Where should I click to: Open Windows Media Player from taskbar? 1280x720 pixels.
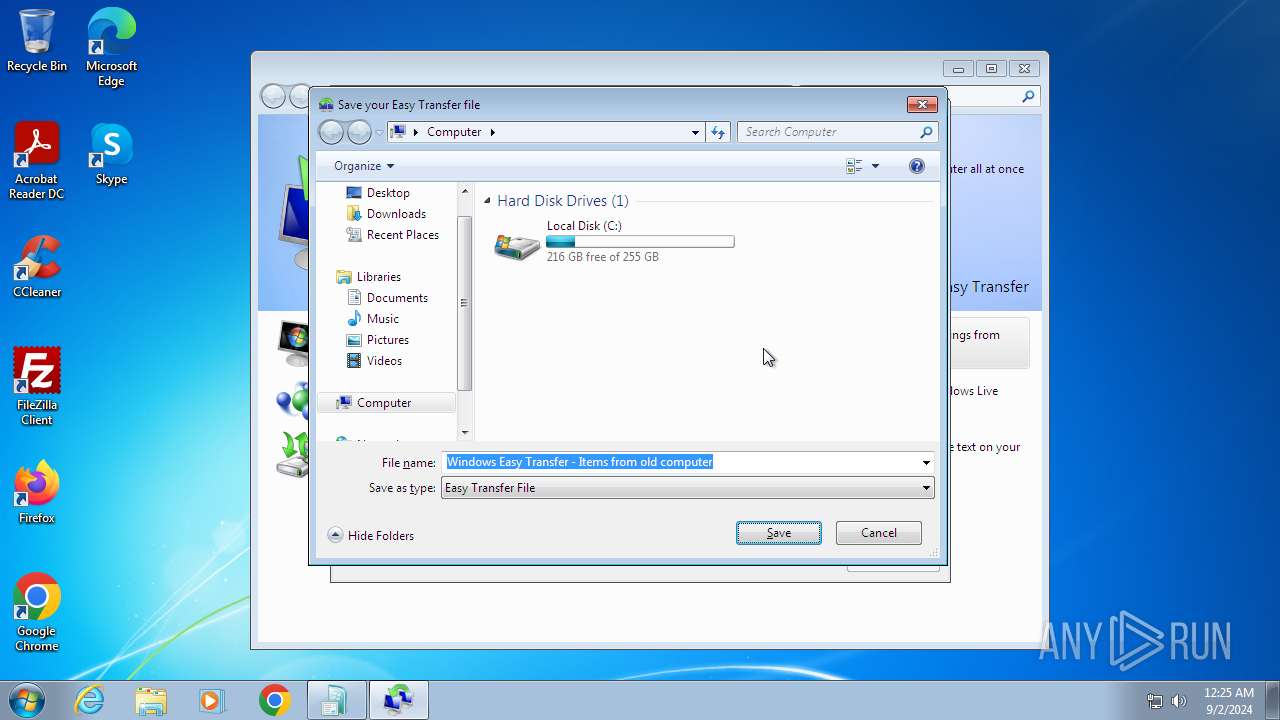tap(211, 701)
